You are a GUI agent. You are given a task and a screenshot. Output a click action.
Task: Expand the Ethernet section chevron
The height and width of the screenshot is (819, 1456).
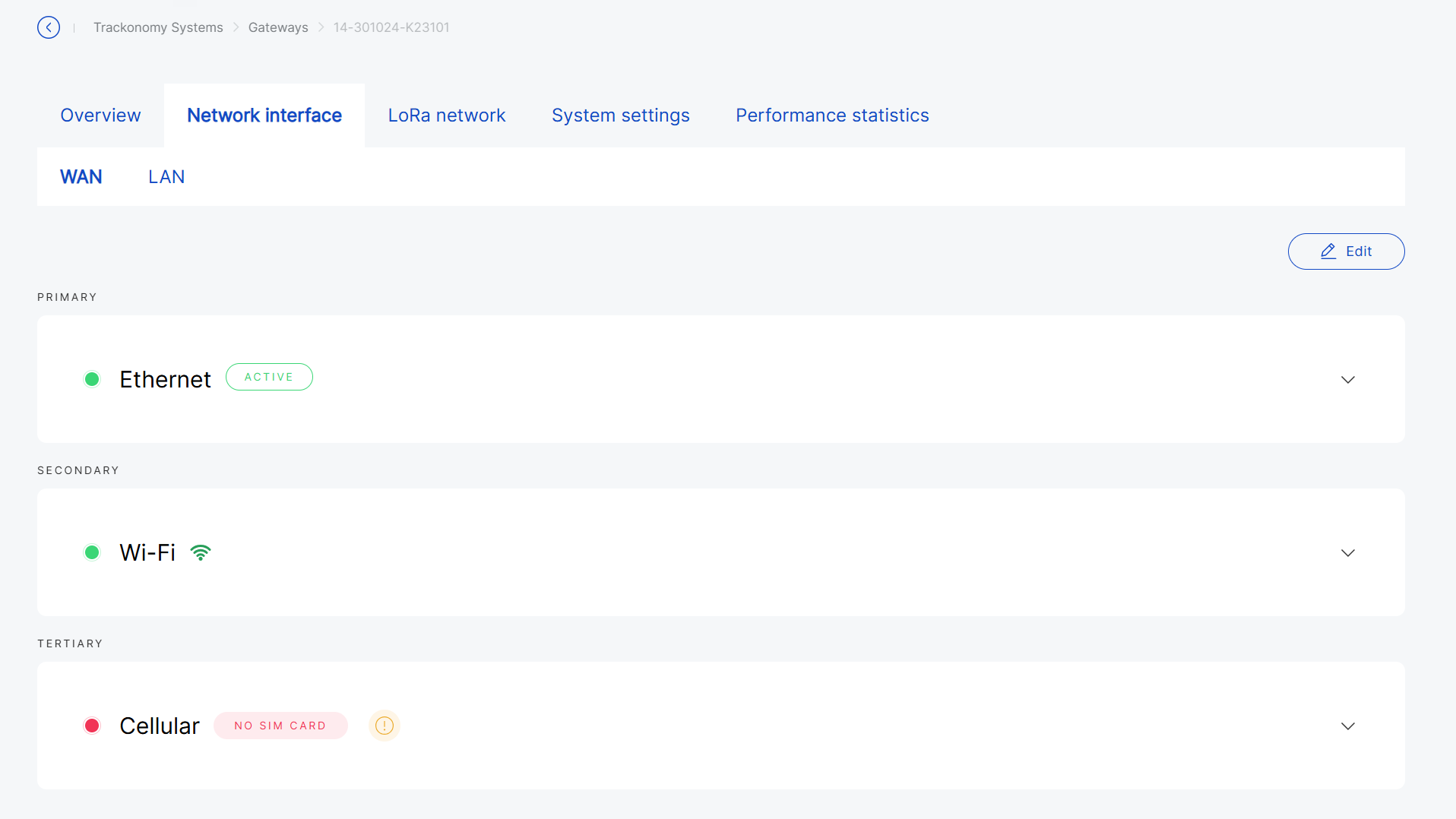[1347, 379]
